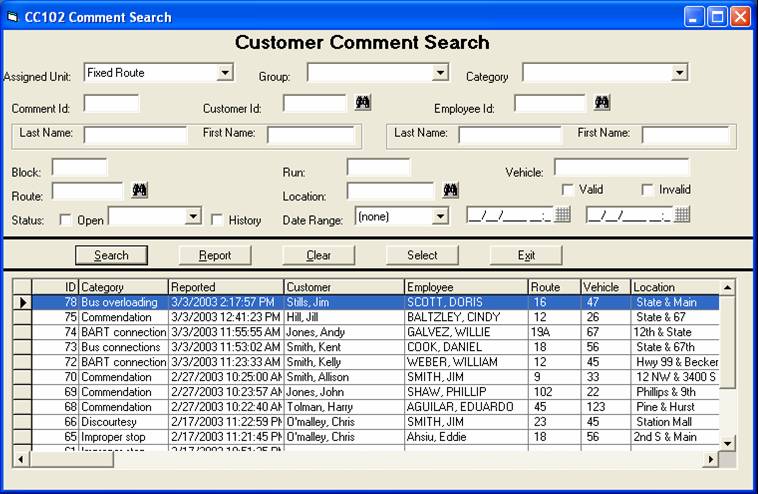
Task: Click the Category column header
Action: click(x=121, y=287)
